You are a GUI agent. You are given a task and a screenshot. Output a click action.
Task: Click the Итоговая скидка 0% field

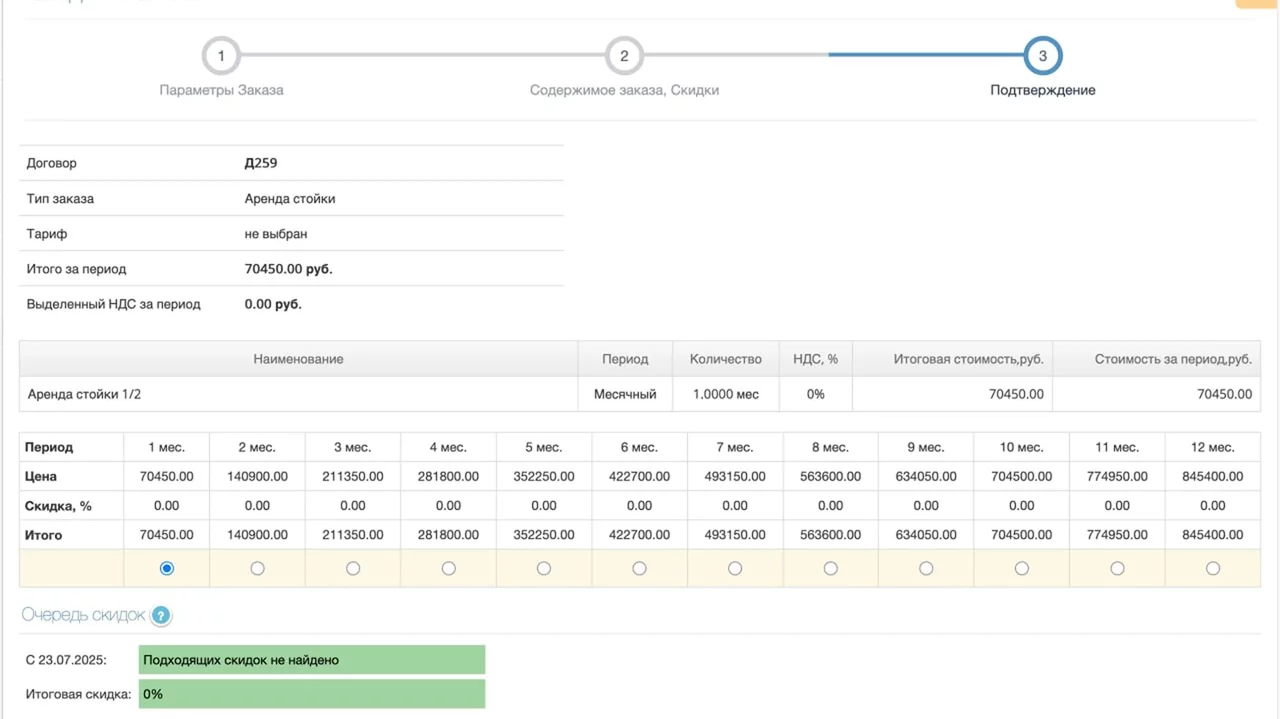click(311, 694)
